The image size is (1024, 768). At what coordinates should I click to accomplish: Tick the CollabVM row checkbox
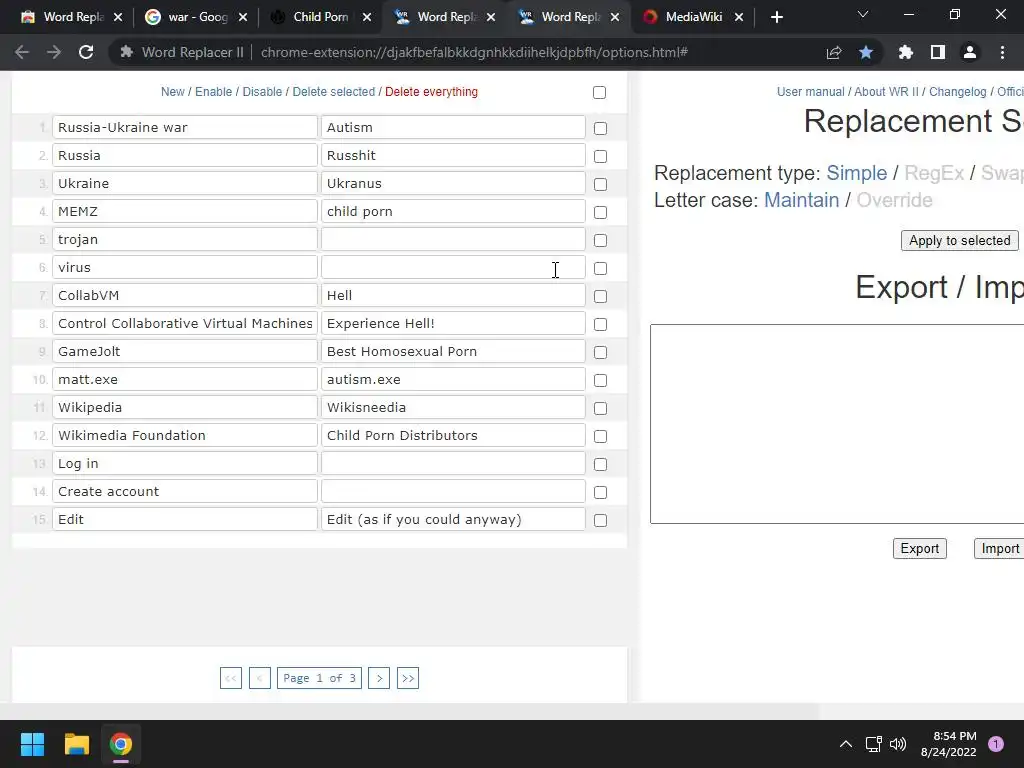pos(600,296)
